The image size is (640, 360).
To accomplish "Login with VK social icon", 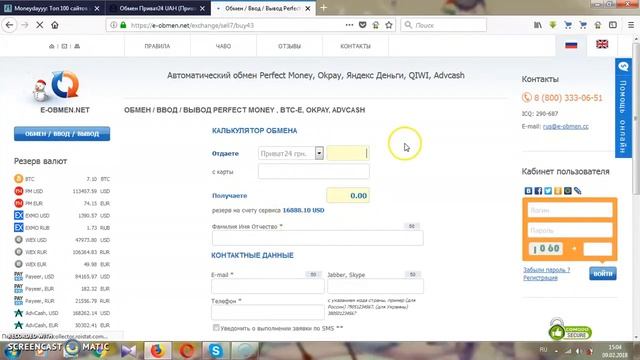I will click(529, 191).
